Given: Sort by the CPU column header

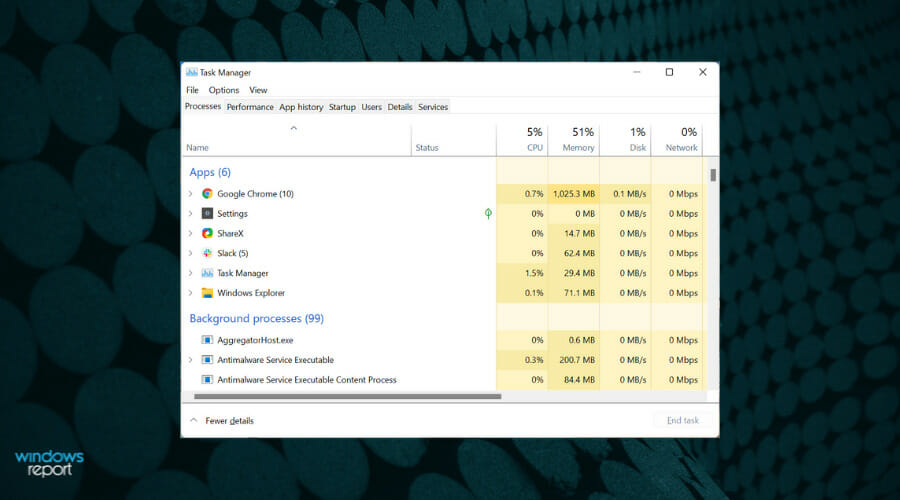Looking at the screenshot, I should [534, 148].
